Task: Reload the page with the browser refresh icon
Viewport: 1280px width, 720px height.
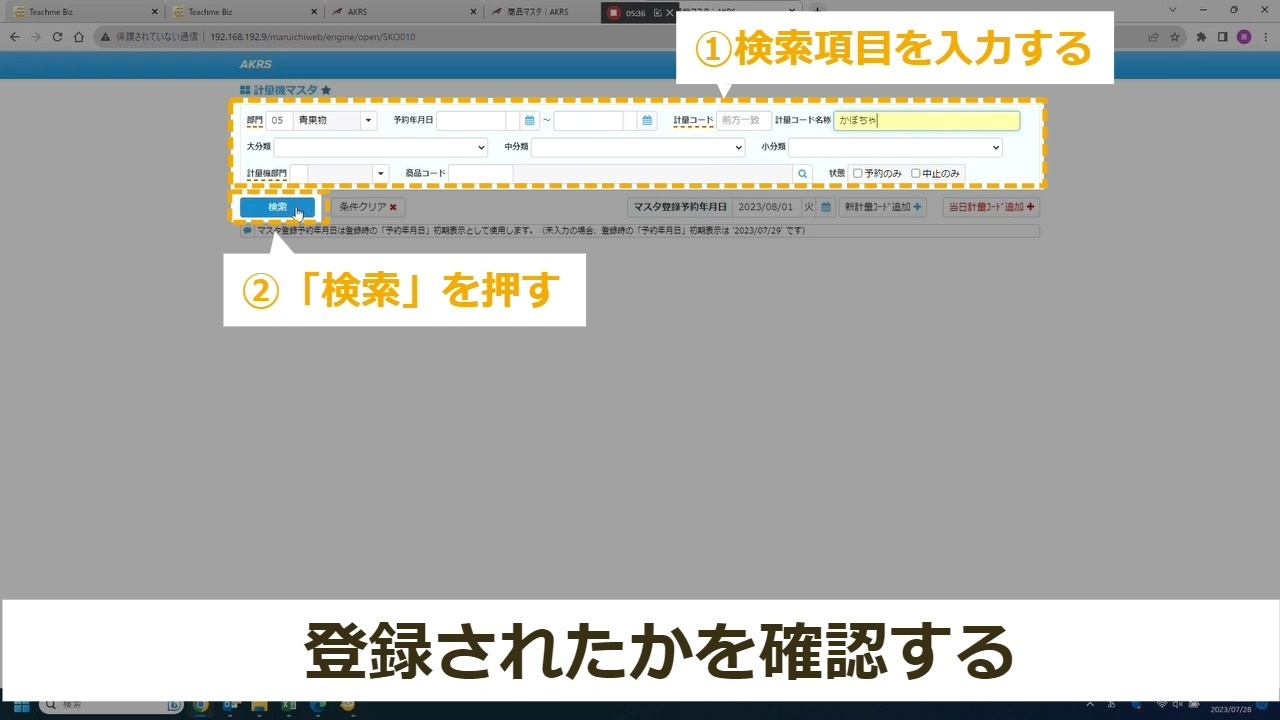Action: pyautogui.click(x=57, y=37)
